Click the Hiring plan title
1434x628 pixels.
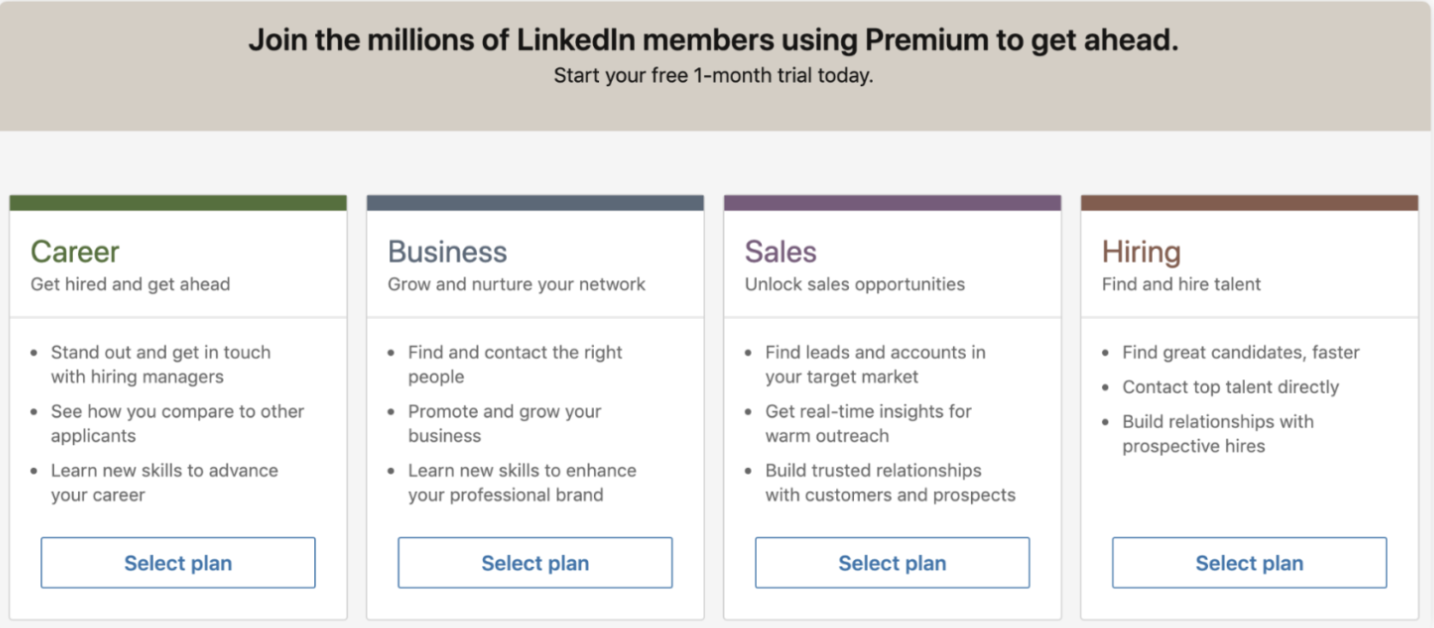(1141, 251)
